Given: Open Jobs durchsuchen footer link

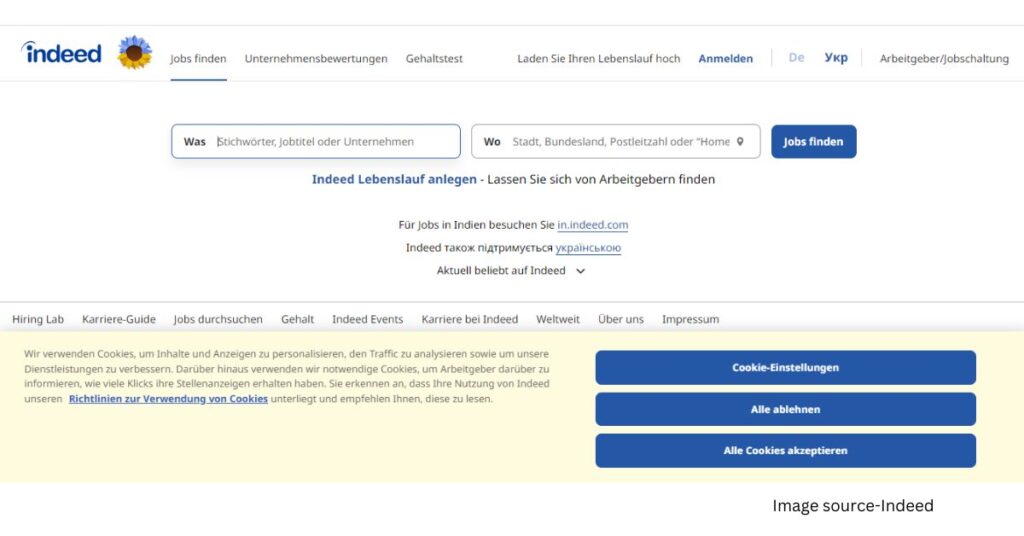Looking at the screenshot, I should coord(218,319).
